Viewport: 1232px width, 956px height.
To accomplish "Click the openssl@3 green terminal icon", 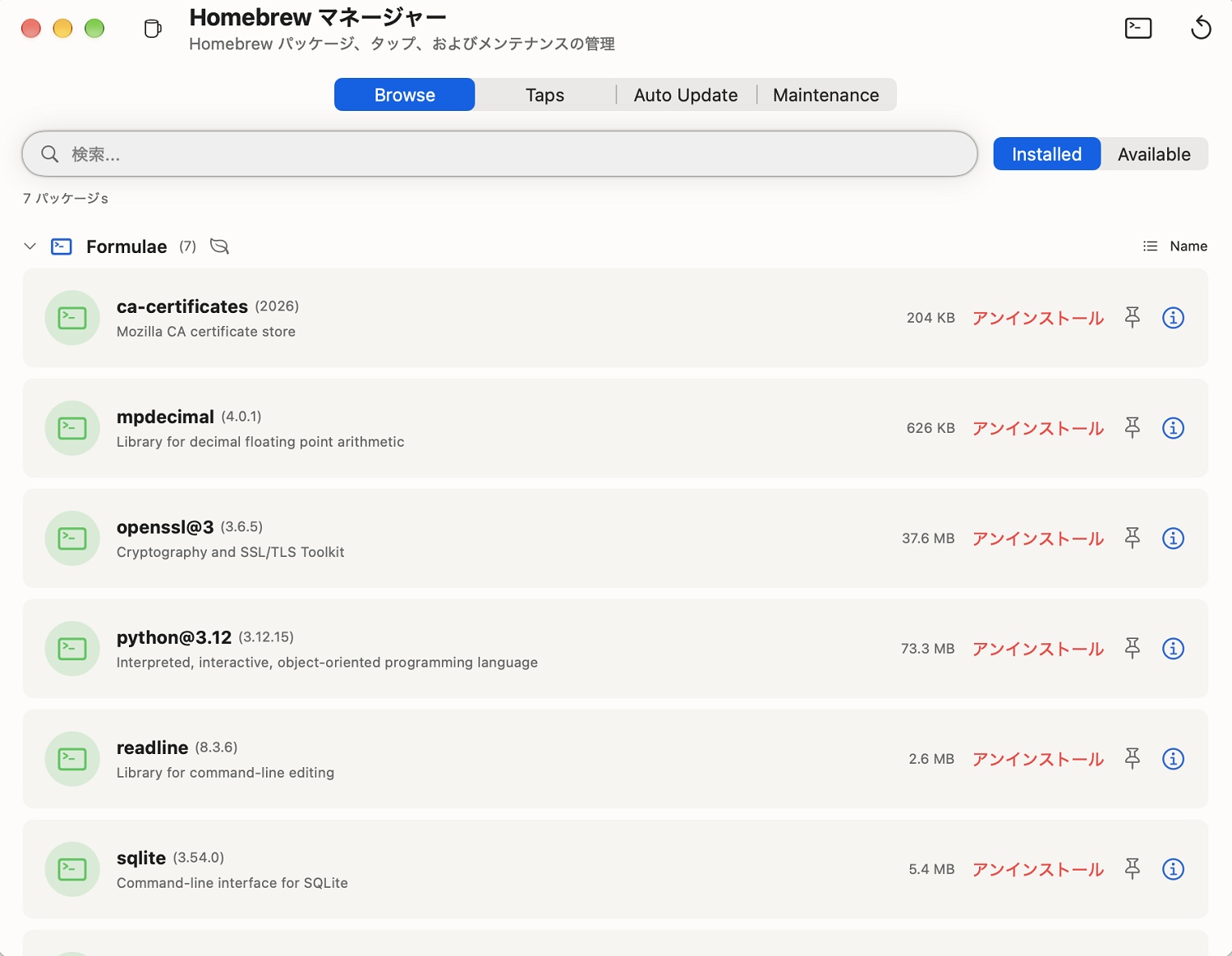I will coord(72,538).
